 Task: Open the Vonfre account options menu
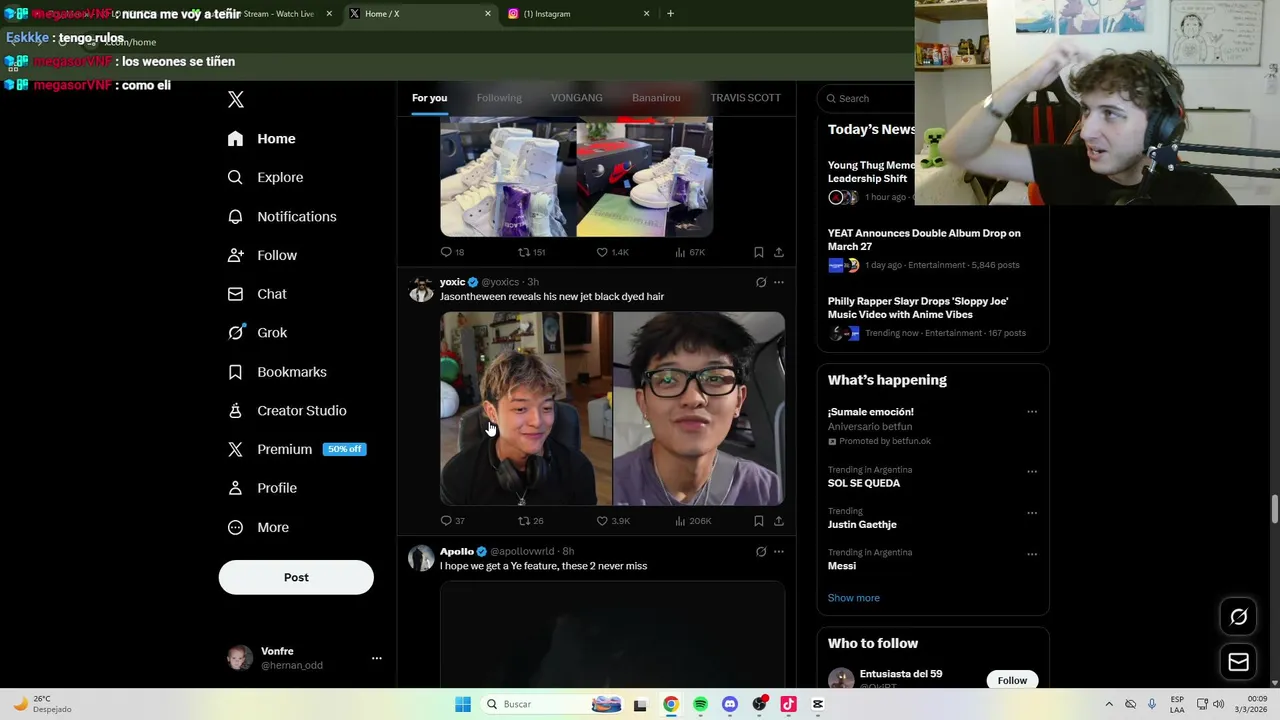click(x=376, y=658)
